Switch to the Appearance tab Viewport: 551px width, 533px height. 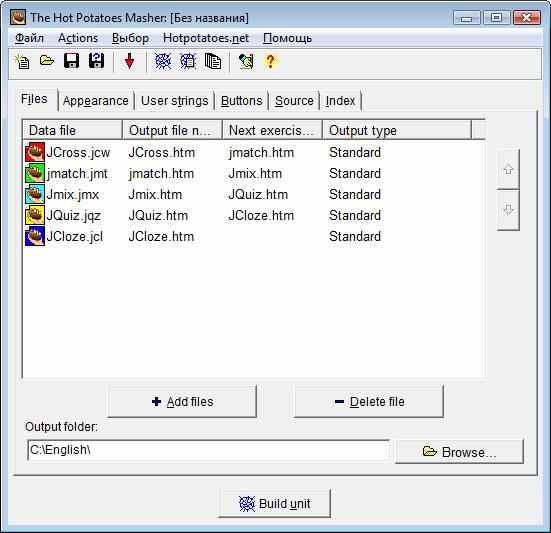click(x=96, y=101)
